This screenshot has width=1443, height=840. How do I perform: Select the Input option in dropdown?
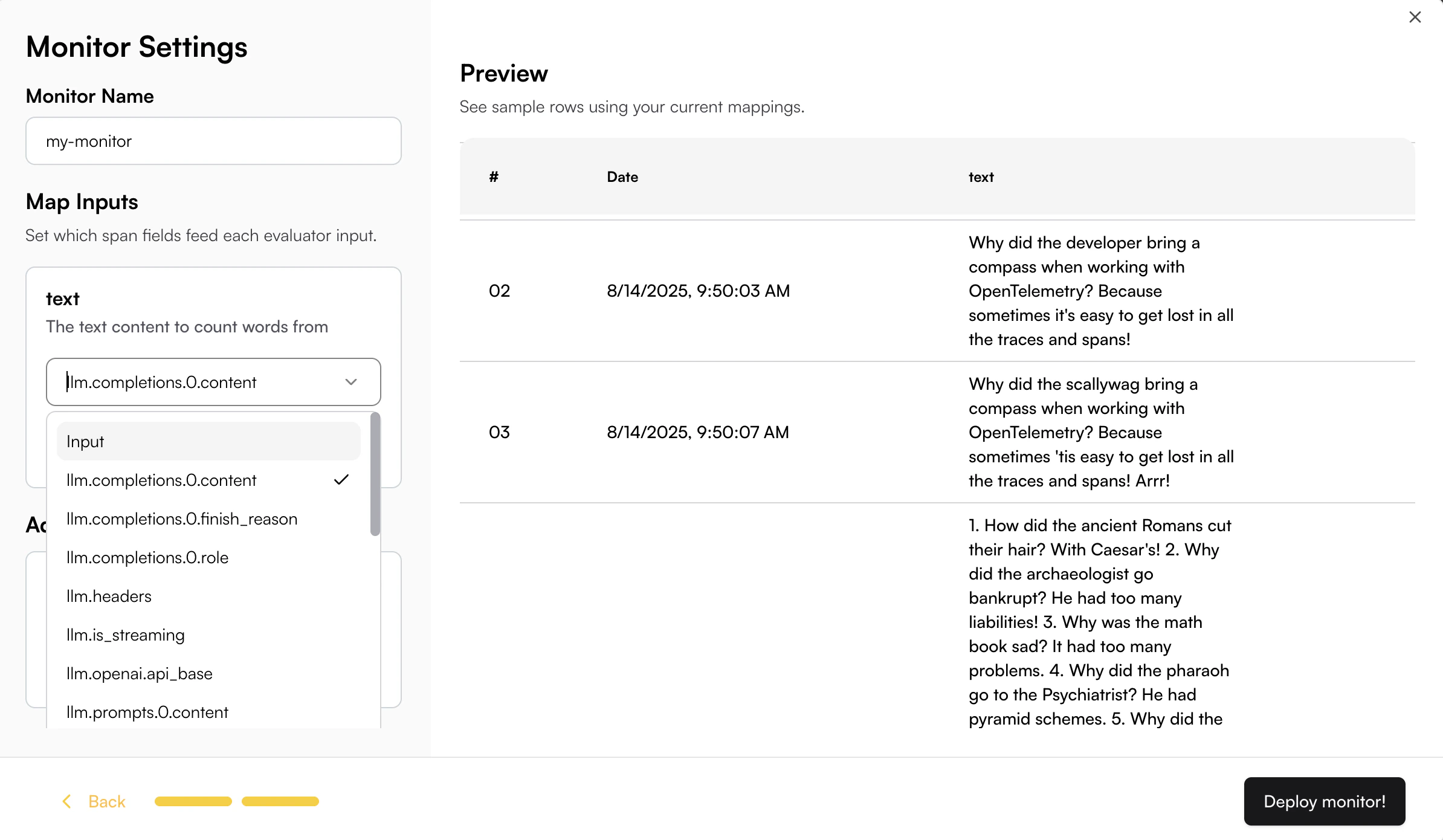pos(208,441)
